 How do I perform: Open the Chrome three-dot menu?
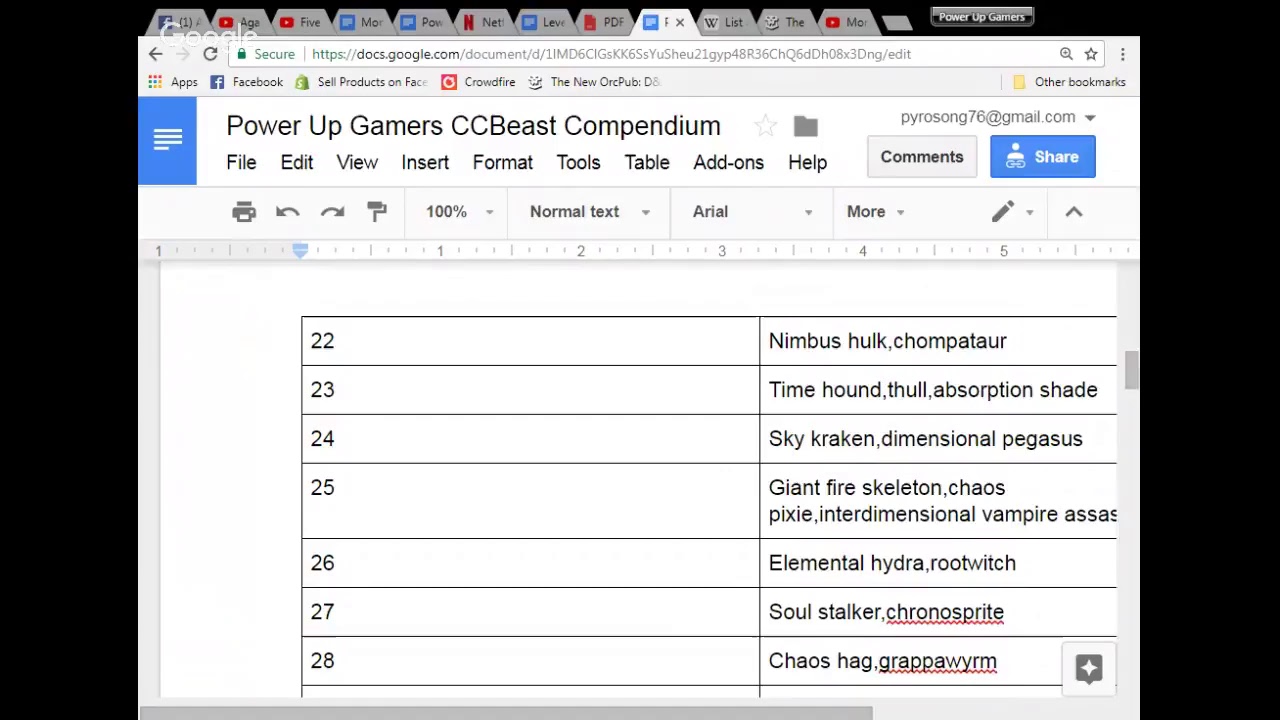coord(1122,54)
